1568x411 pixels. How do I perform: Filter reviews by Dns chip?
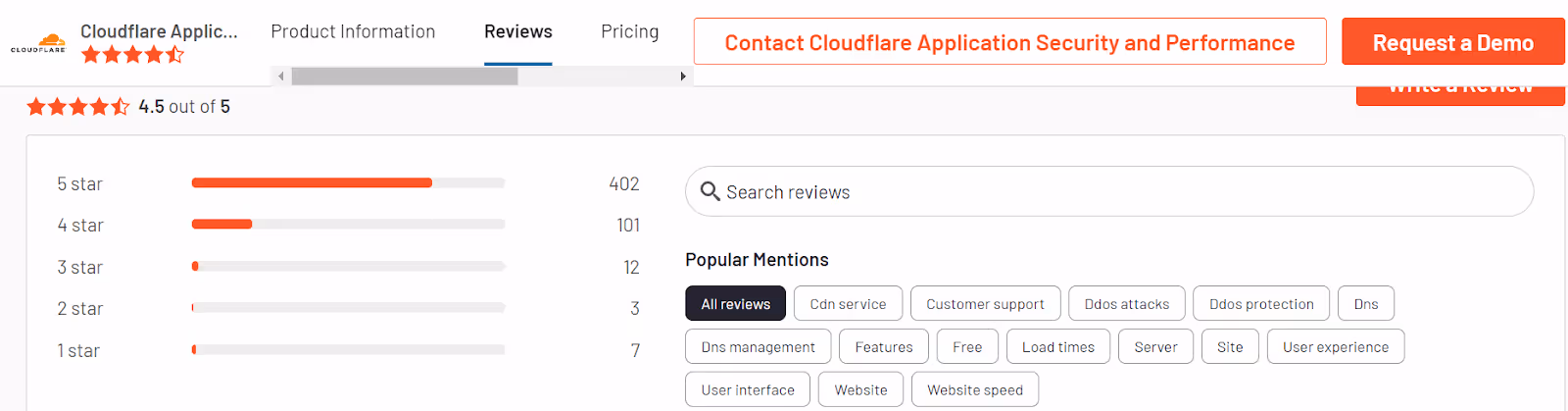[x=1366, y=304]
